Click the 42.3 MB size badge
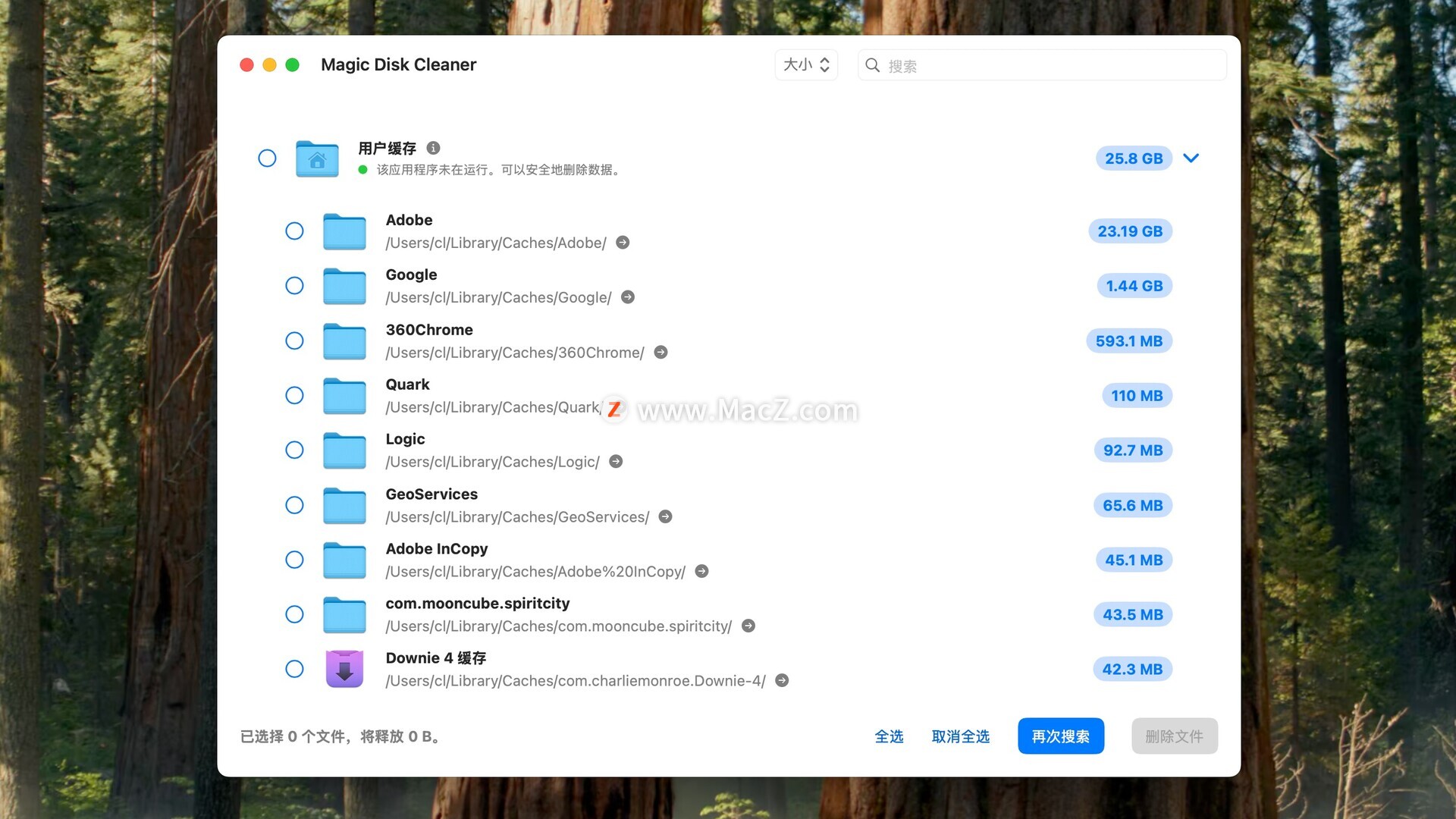Screen dimensions: 1456x819 pos(1132,669)
